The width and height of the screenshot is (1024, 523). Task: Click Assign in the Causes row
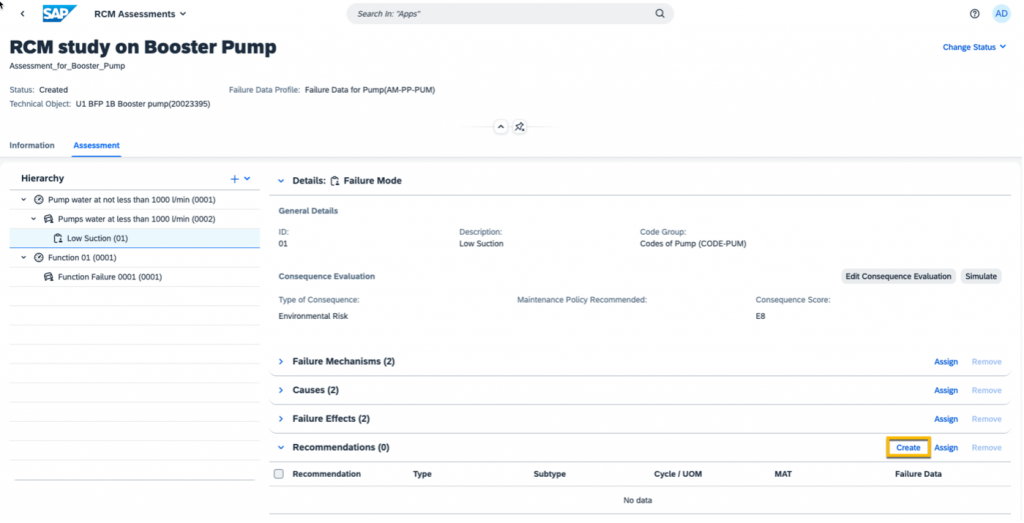pyautogui.click(x=946, y=390)
